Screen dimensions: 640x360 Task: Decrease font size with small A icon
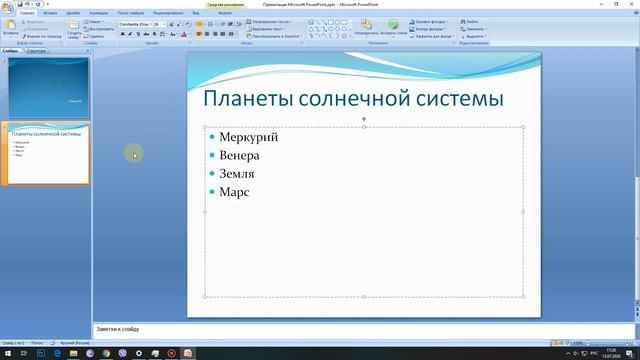[x=179, y=25]
